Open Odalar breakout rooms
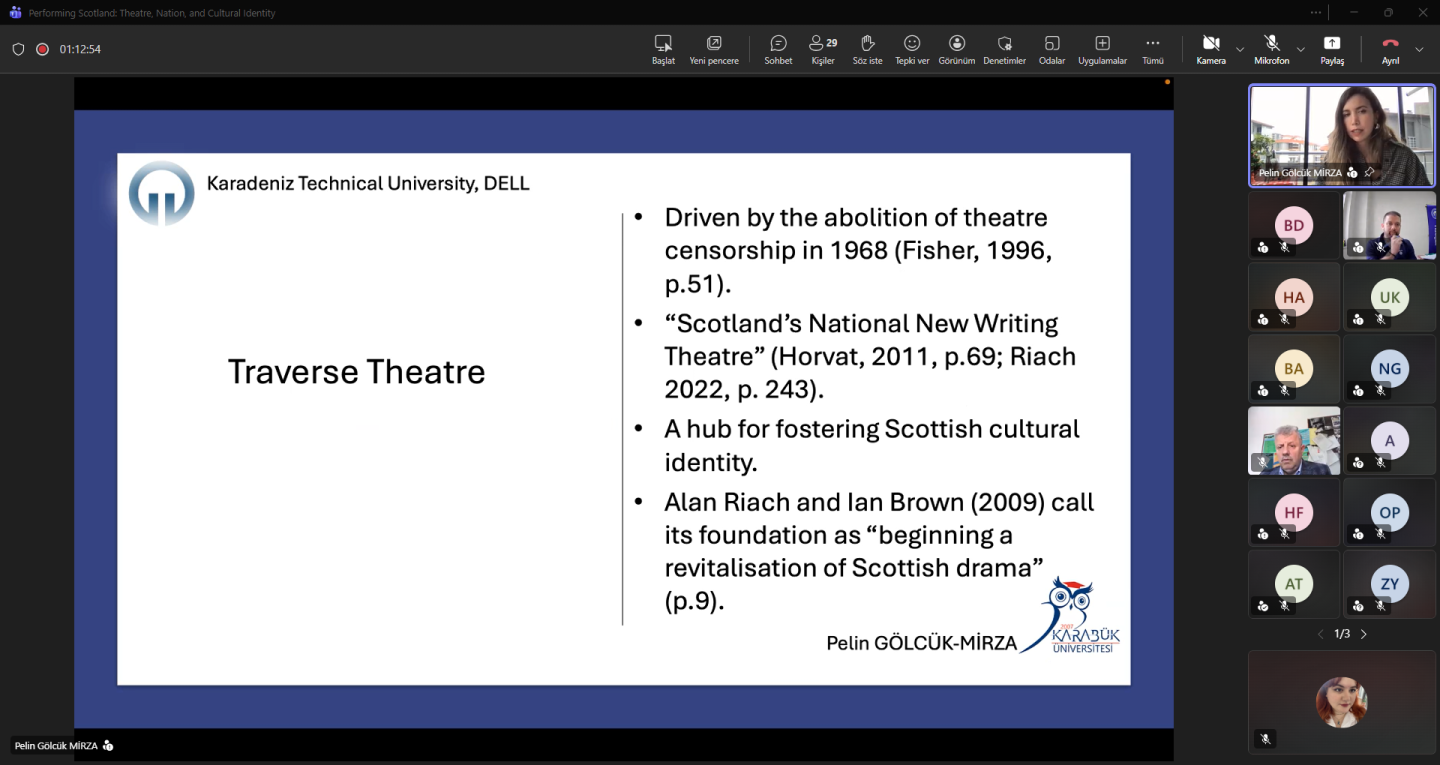The height and width of the screenshot is (765, 1440). [1052, 49]
